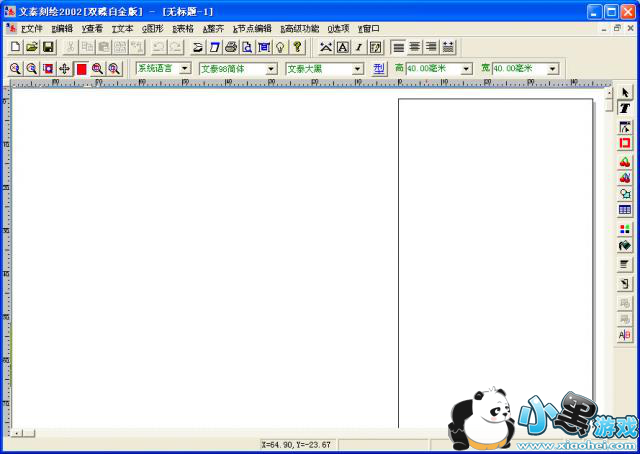The image size is (640, 454).
Task: Open the 文件 menu
Action: click(x=32, y=29)
